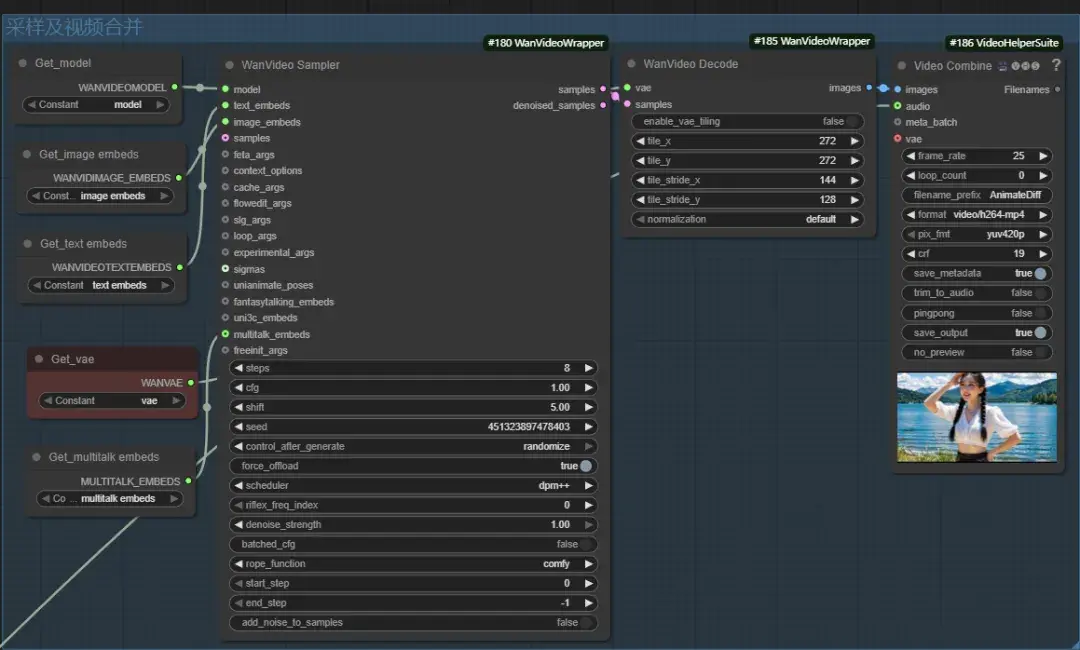Click the #180 WanVideoWrapper badge
The width and height of the screenshot is (1080, 650).
(x=546, y=43)
